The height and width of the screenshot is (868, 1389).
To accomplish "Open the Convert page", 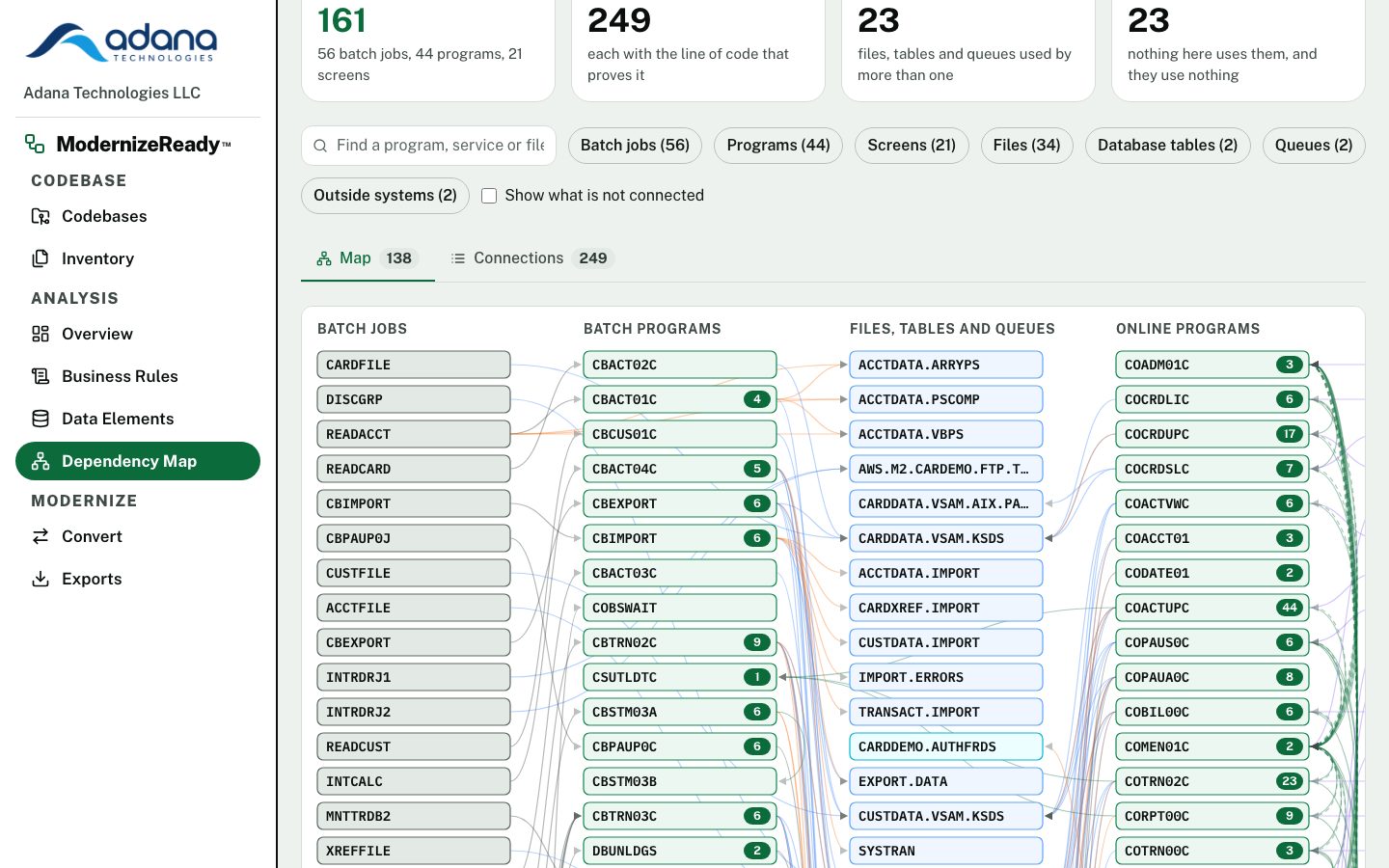I will [138, 536].
